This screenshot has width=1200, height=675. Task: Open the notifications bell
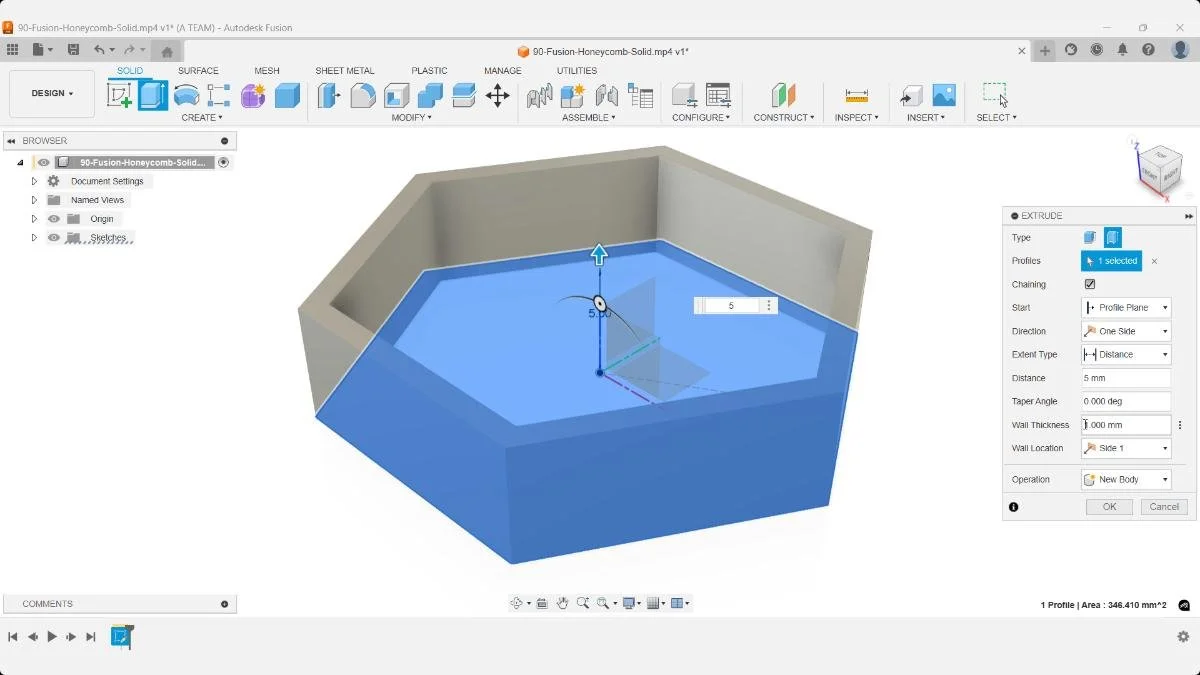click(1123, 49)
